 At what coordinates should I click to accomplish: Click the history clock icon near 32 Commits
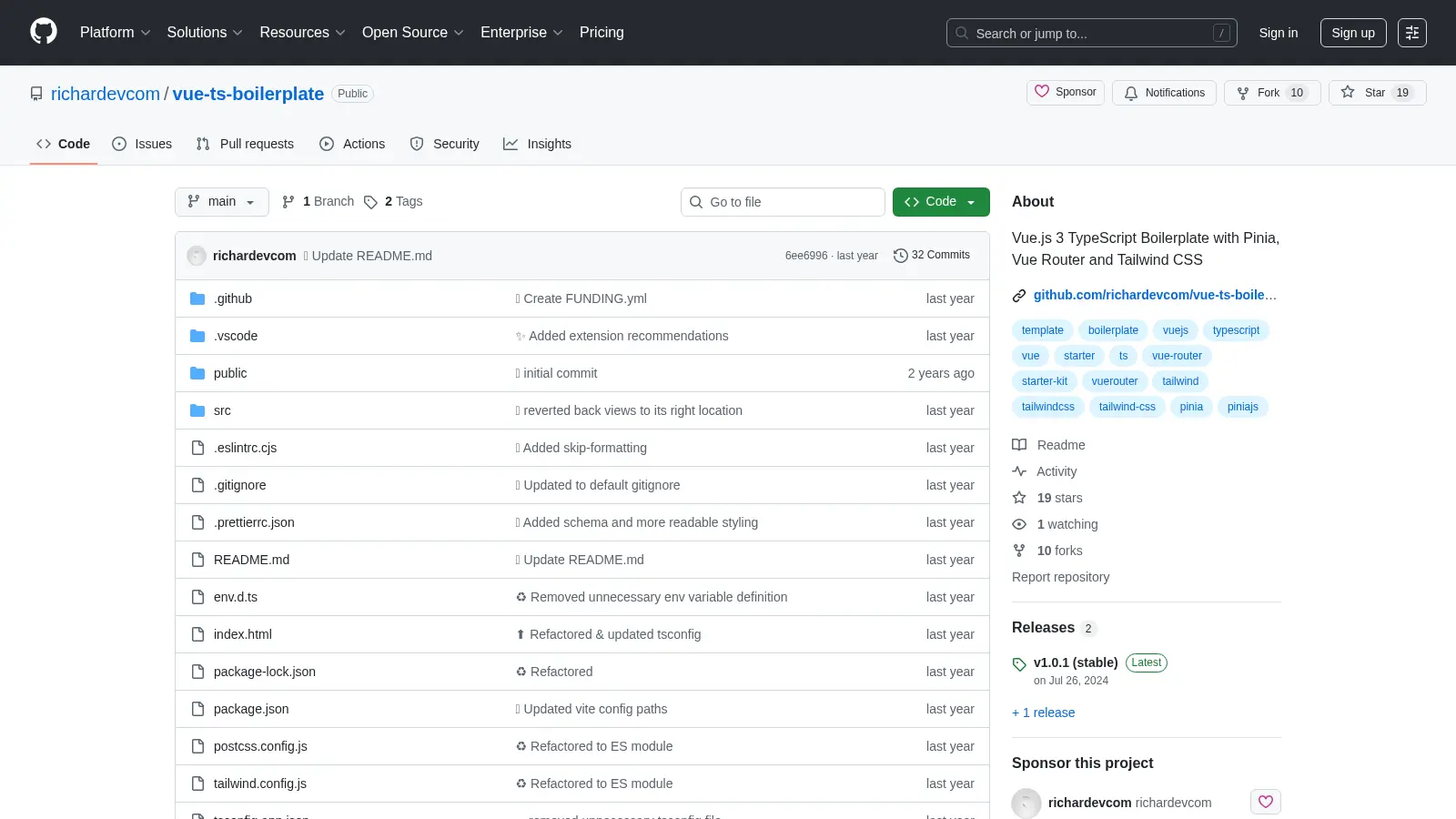tap(901, 256)
